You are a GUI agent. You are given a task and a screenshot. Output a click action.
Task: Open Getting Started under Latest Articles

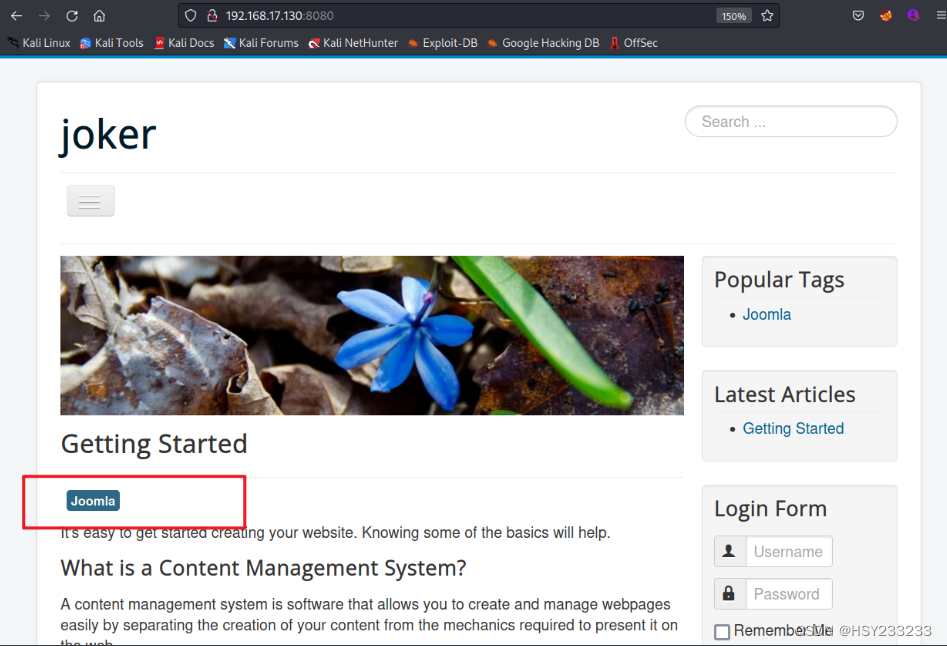tap(793, 429)
